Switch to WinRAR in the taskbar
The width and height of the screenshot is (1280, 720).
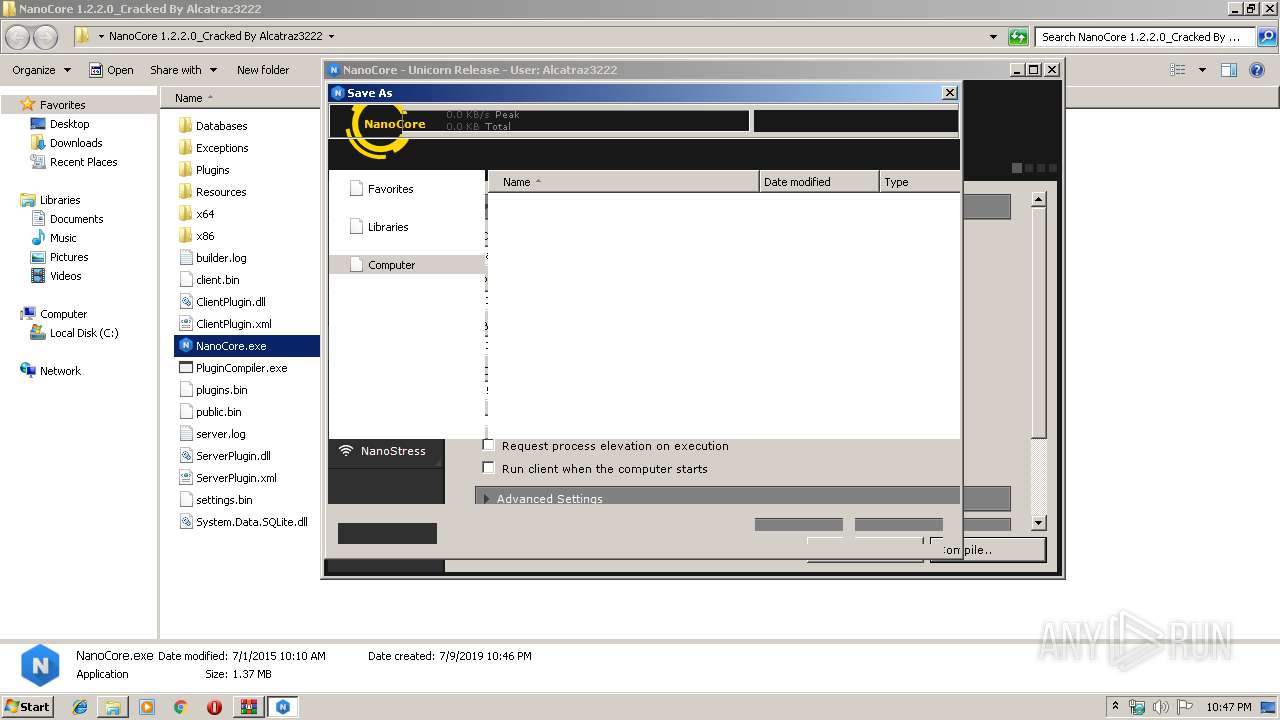click(248, 707)
